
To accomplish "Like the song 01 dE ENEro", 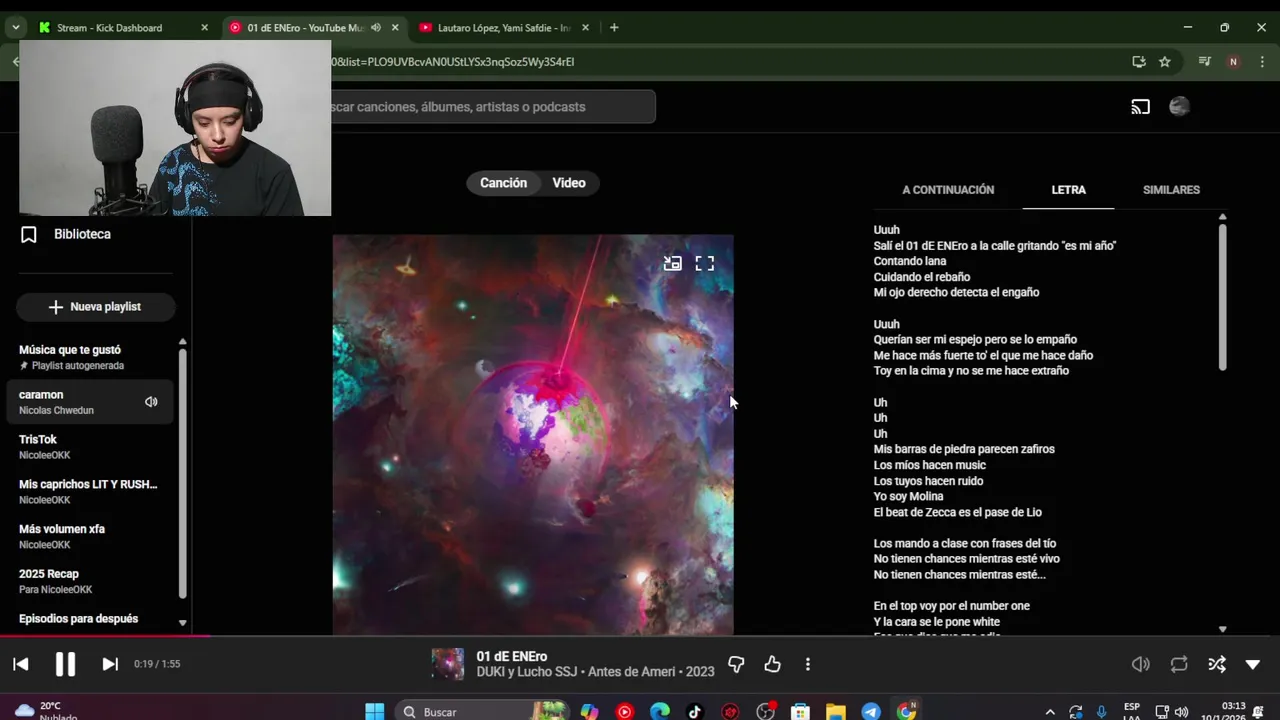I will (772, 664).
